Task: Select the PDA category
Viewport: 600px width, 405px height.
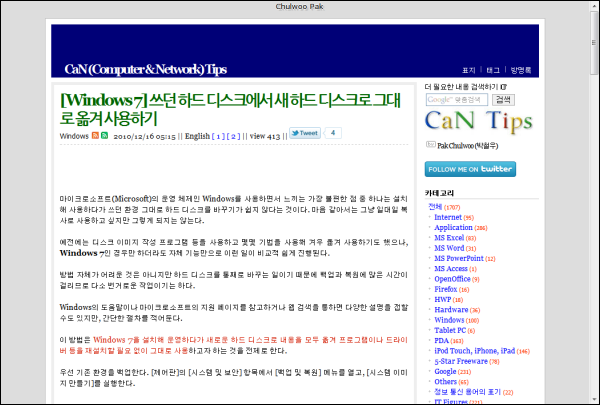Action: coord(441,340)
